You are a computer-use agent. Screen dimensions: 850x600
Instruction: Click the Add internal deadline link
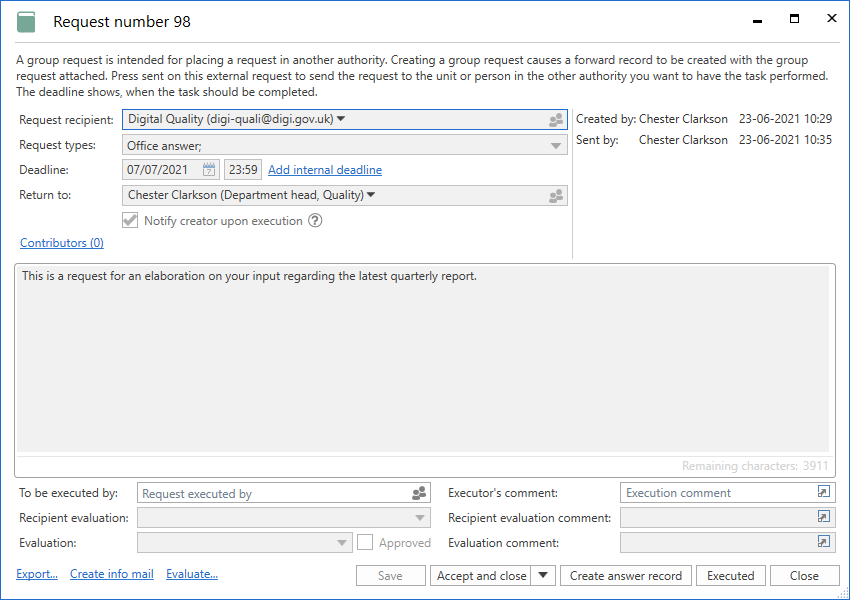[x=325, y=170]
